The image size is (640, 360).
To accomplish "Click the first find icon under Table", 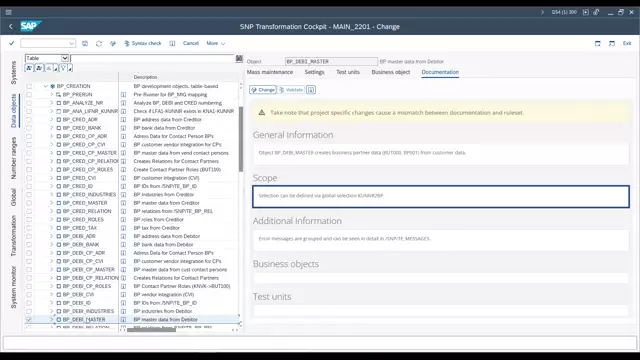I will coord(29,68).
